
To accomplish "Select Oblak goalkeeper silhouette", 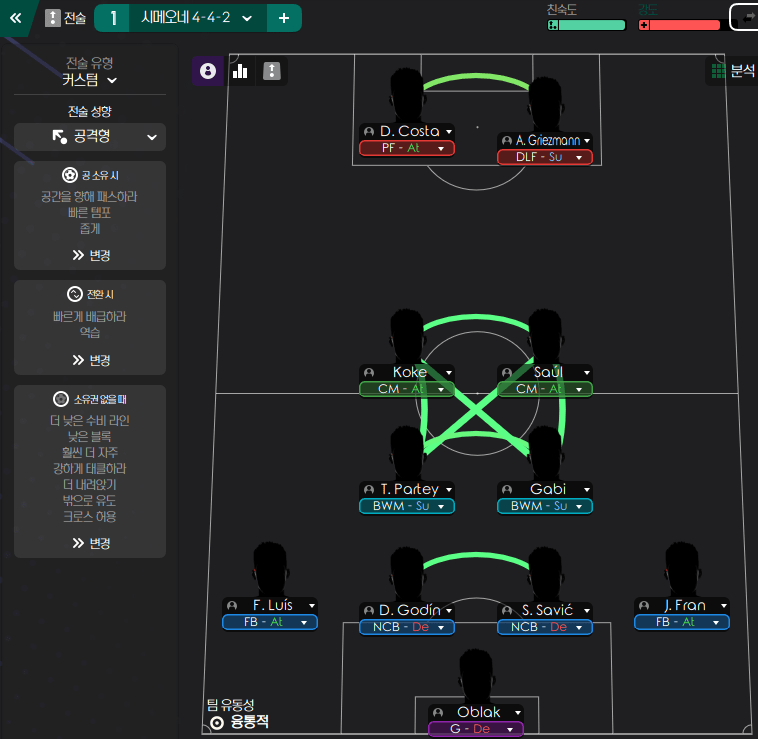I will pos(476,677).
